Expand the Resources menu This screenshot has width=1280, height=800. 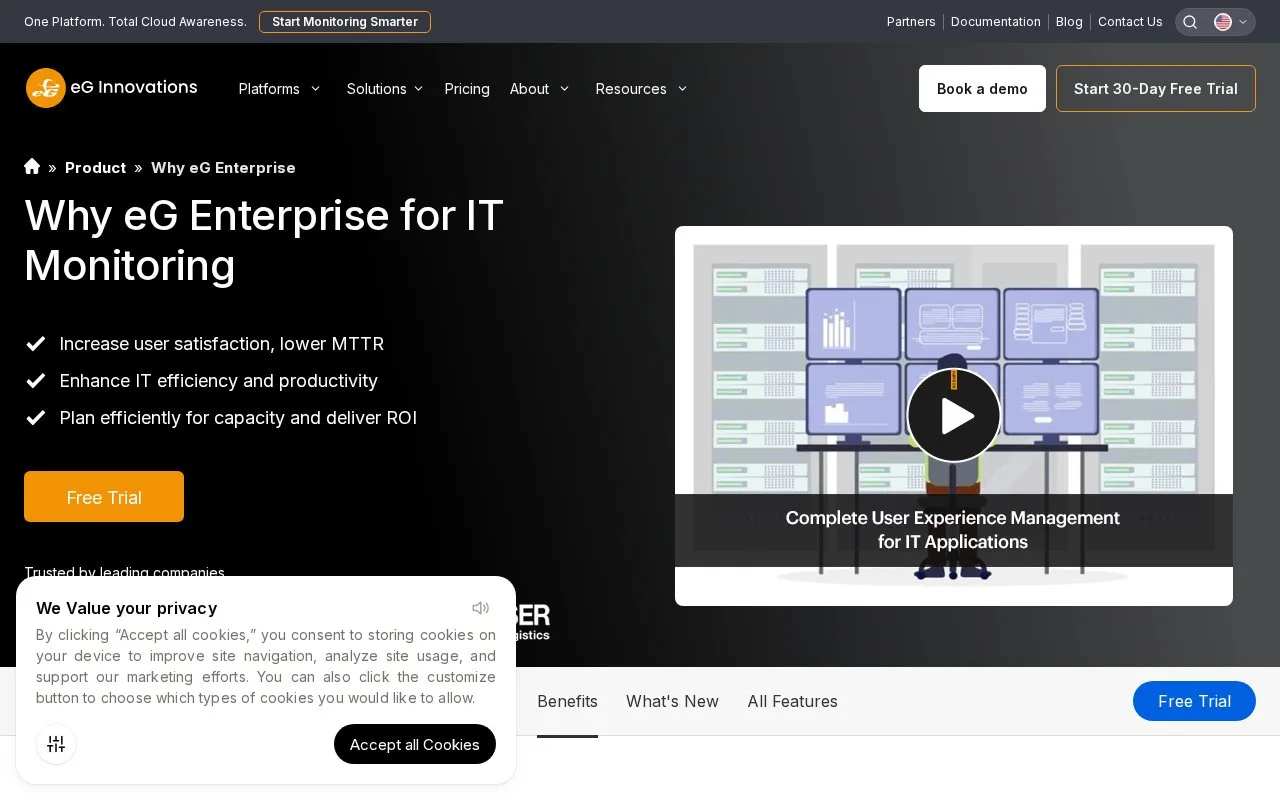coord(642,89)
